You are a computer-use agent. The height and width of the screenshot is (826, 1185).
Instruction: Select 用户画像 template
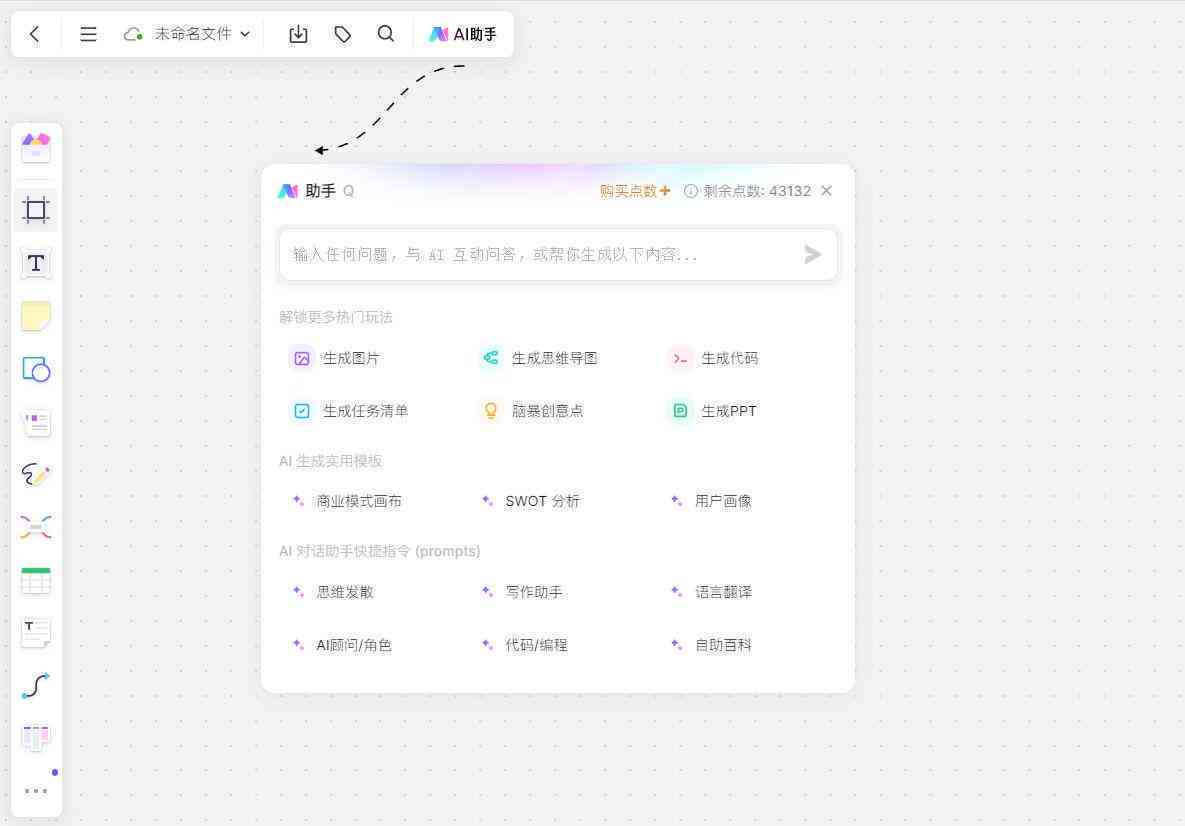(x=711, y=501)
